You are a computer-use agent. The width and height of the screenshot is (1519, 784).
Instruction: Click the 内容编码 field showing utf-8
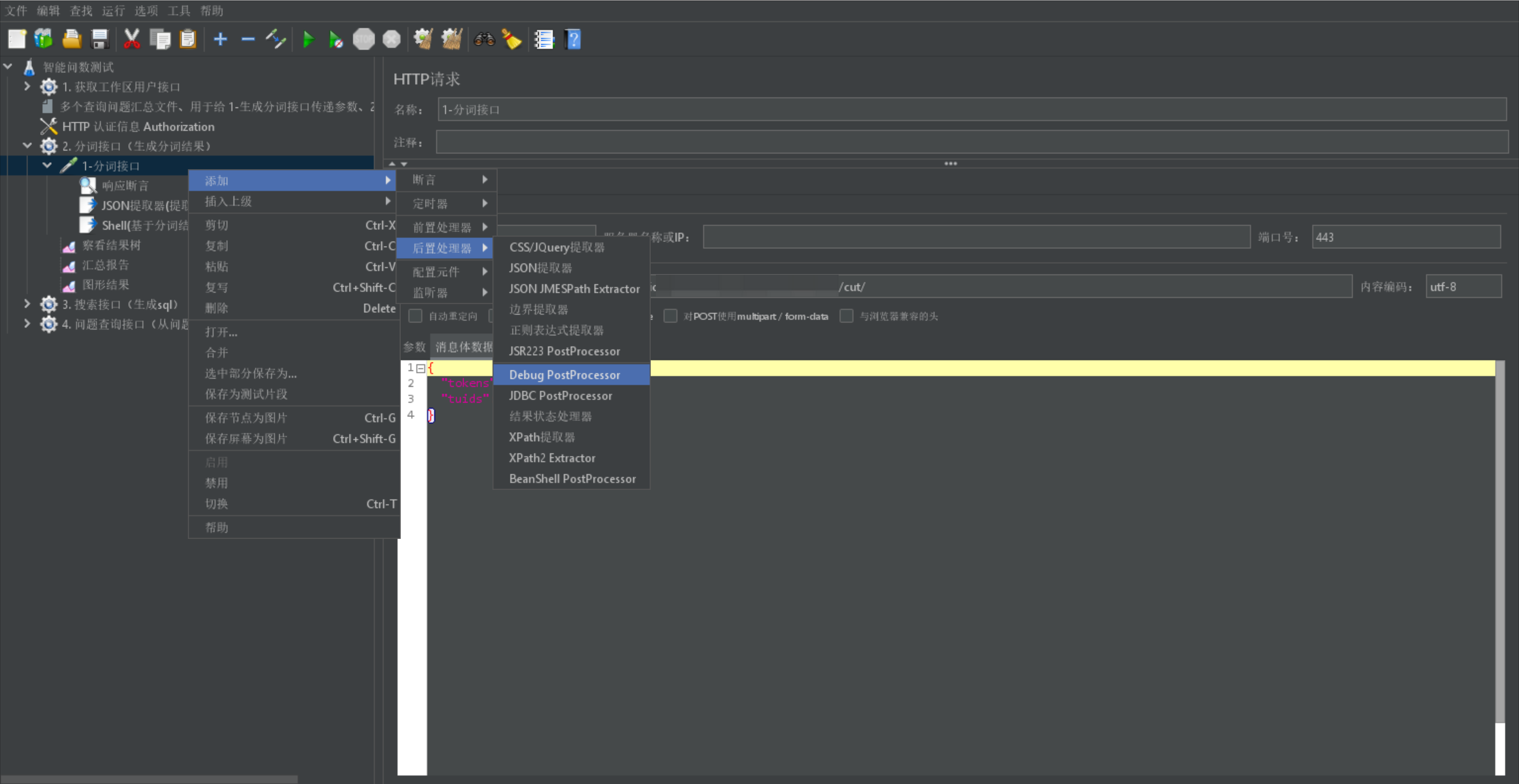tap(1463, 287)
